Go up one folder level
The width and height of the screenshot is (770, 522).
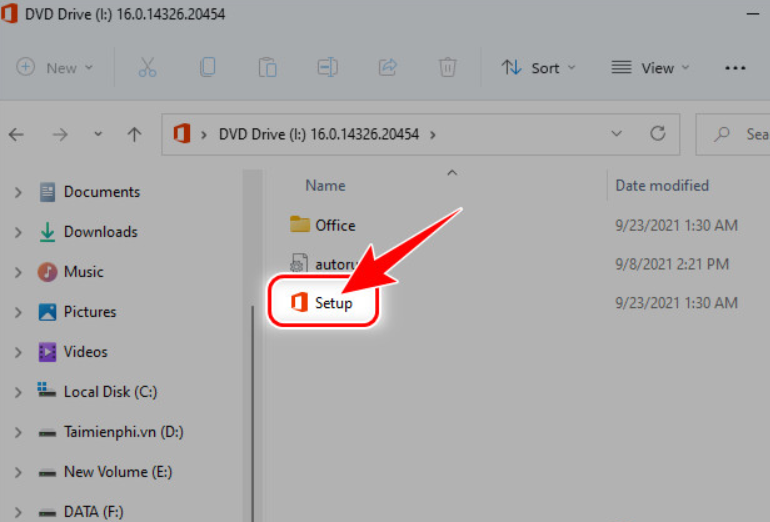(134, 134)
